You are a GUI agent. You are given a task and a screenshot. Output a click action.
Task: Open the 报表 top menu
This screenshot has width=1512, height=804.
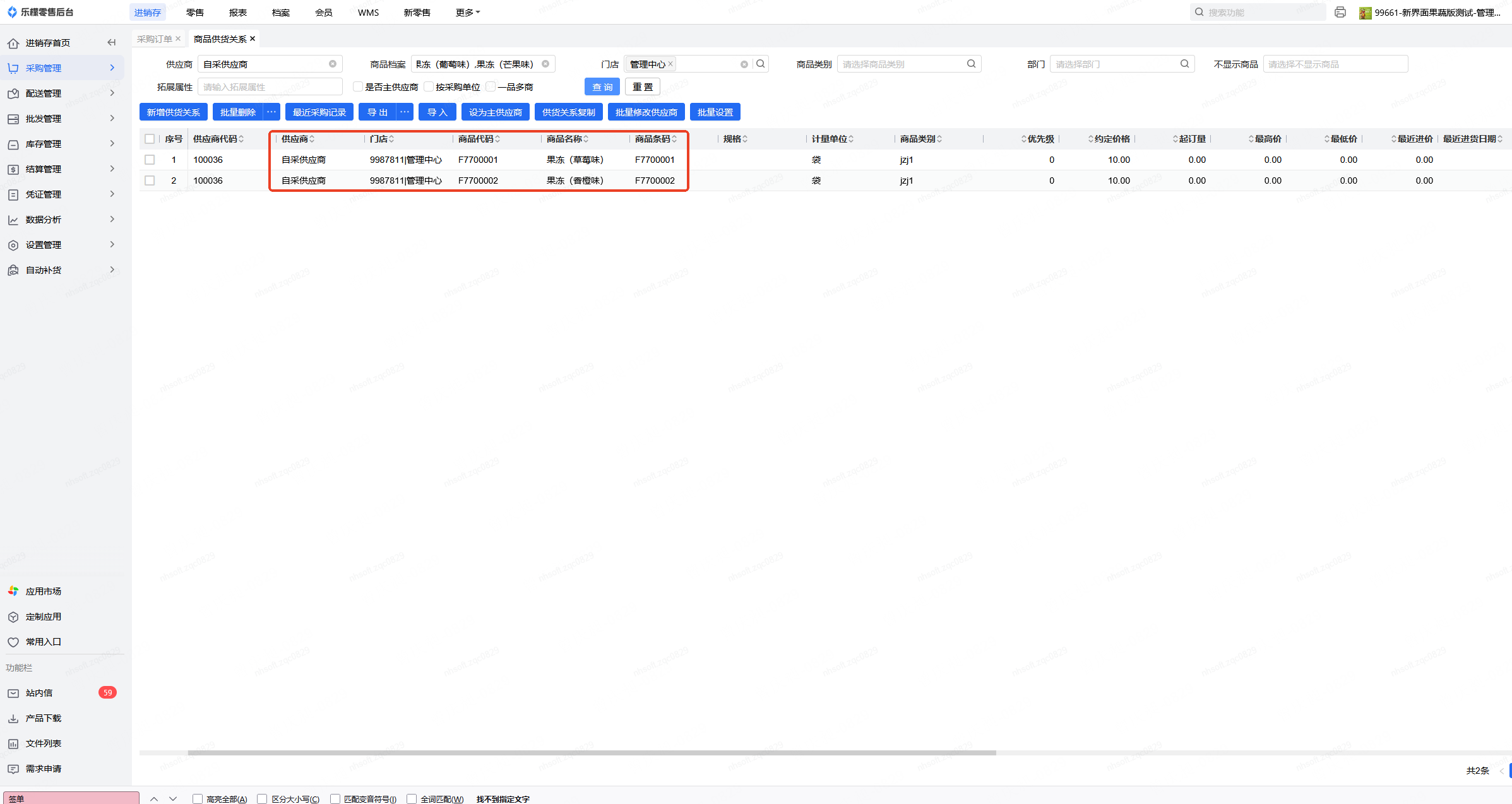[x=237, y=12]
